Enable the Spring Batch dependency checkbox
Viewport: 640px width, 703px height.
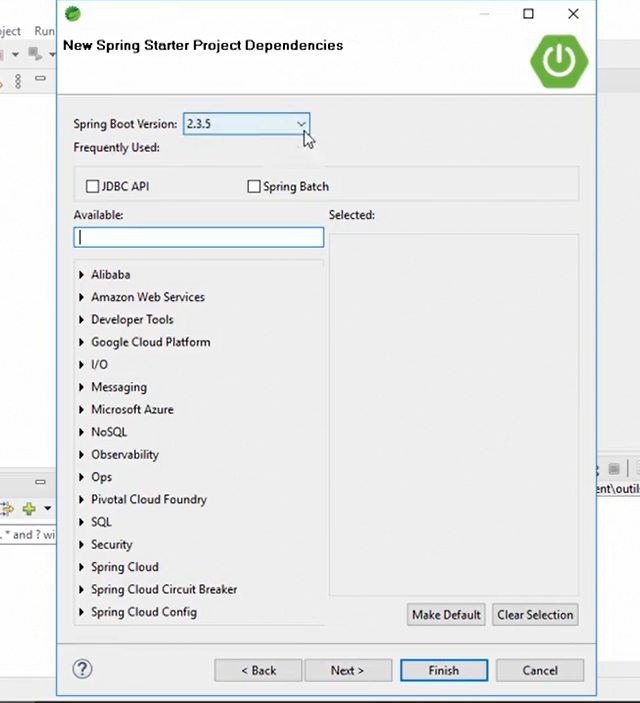(x=254, y=186)
